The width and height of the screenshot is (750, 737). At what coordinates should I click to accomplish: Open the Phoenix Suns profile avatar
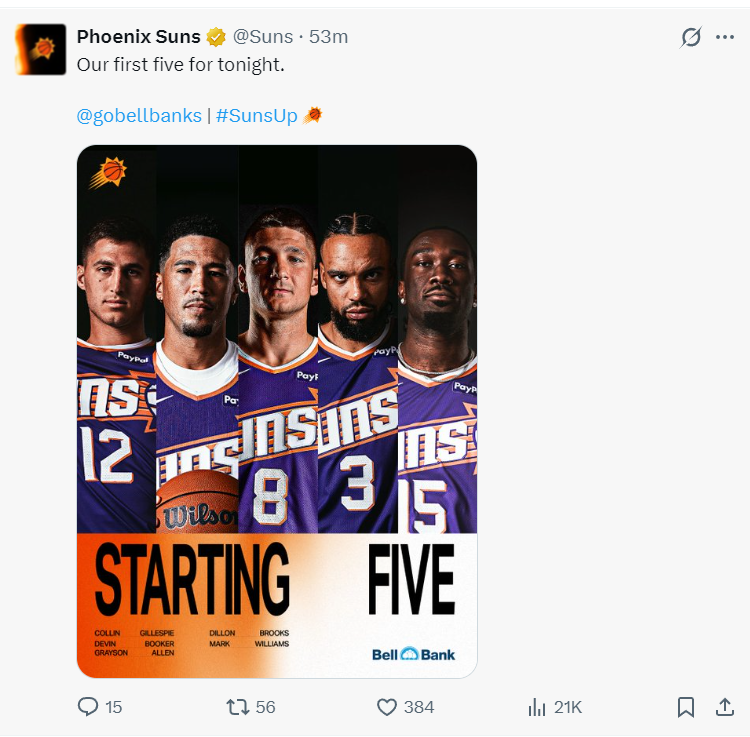41,49
